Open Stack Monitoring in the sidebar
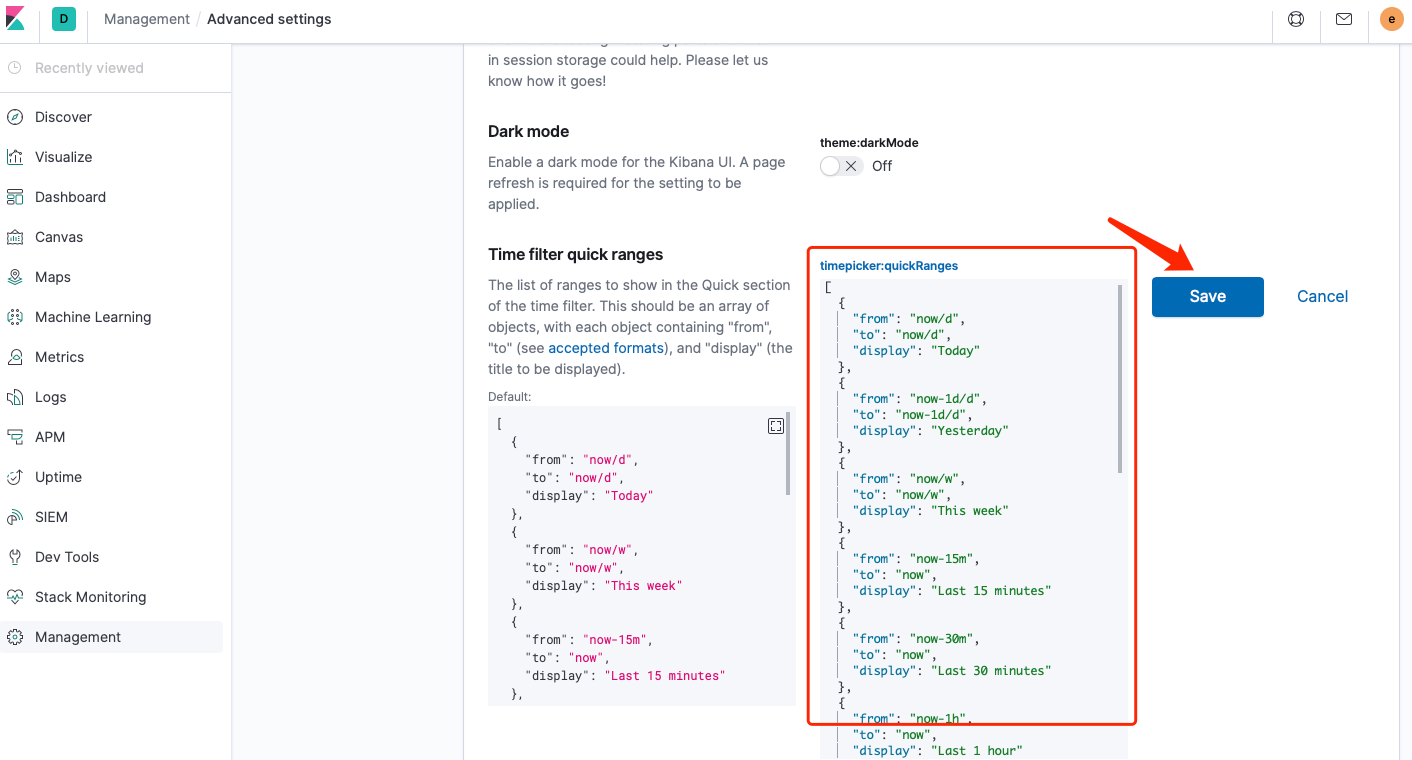This screenshot has width=1412, height=760. point(90,597)
